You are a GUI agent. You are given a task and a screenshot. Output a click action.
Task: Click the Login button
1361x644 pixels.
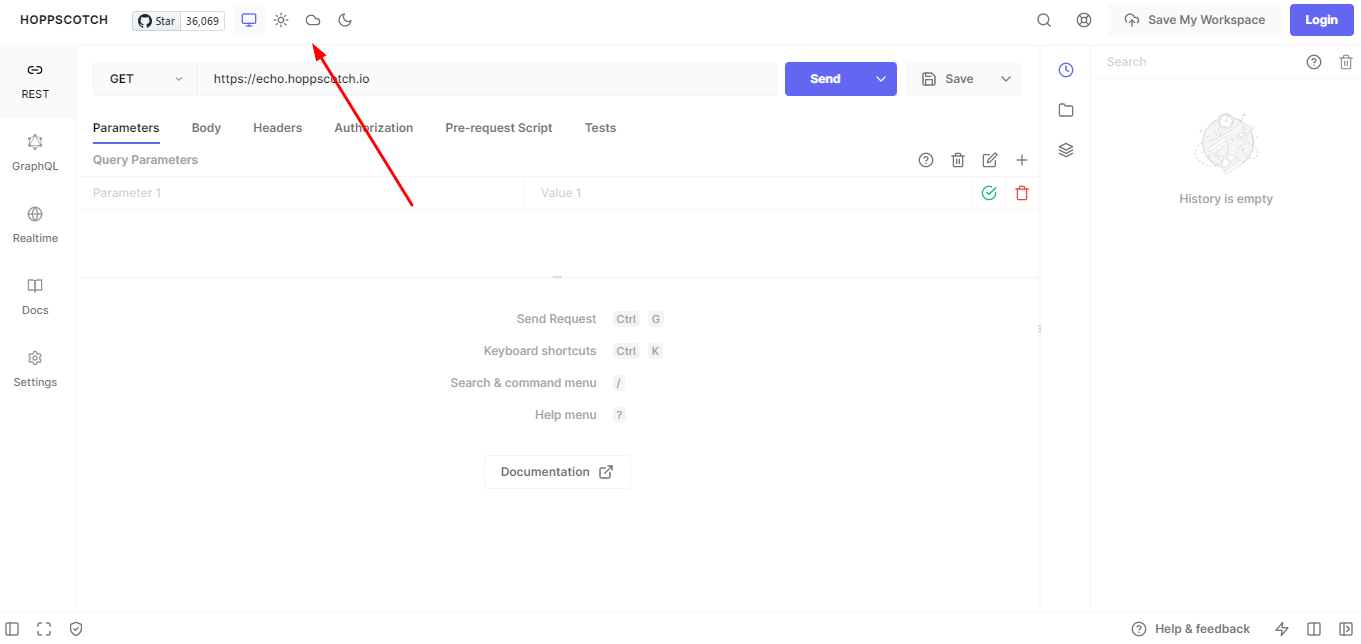pos(1321,20)
